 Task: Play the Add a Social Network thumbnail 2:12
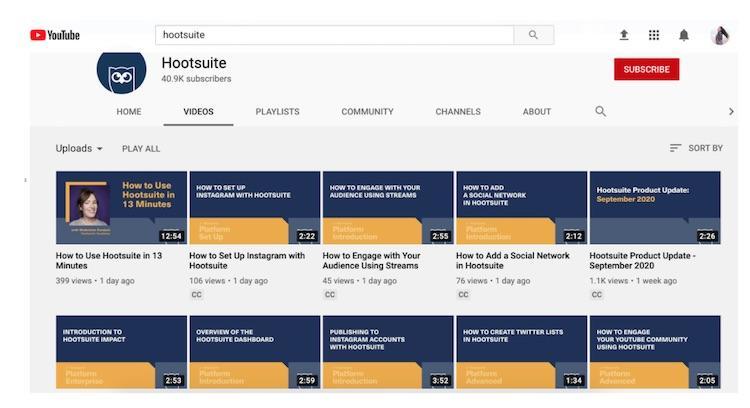[x=521, y=208]
